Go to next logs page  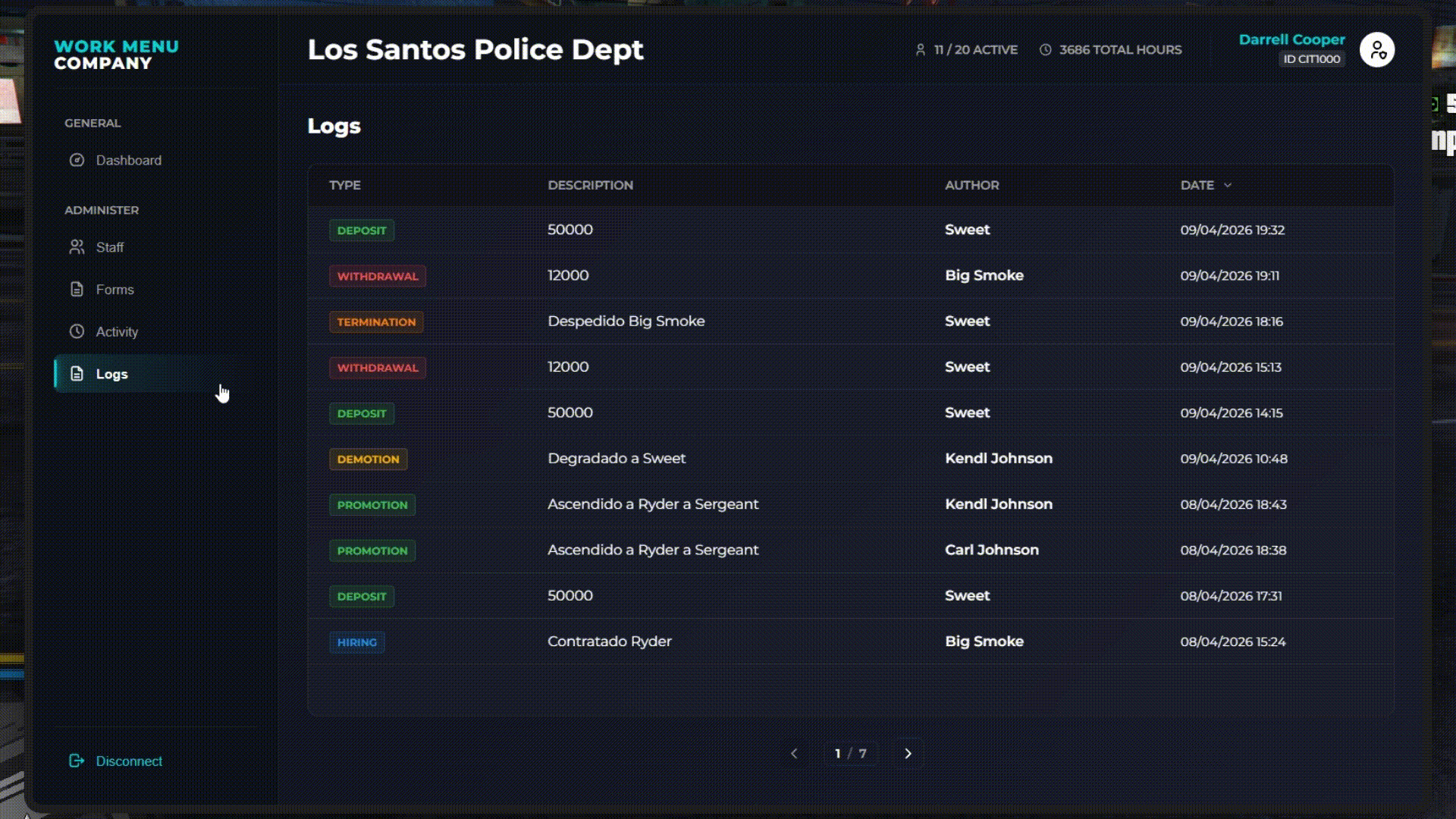[x=908, y=753]
